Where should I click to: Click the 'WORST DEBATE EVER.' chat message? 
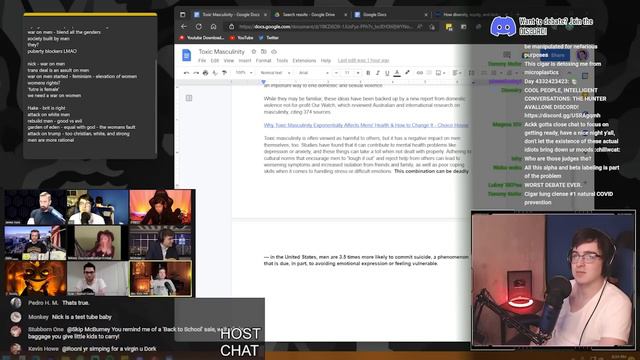tap(553, 185)
